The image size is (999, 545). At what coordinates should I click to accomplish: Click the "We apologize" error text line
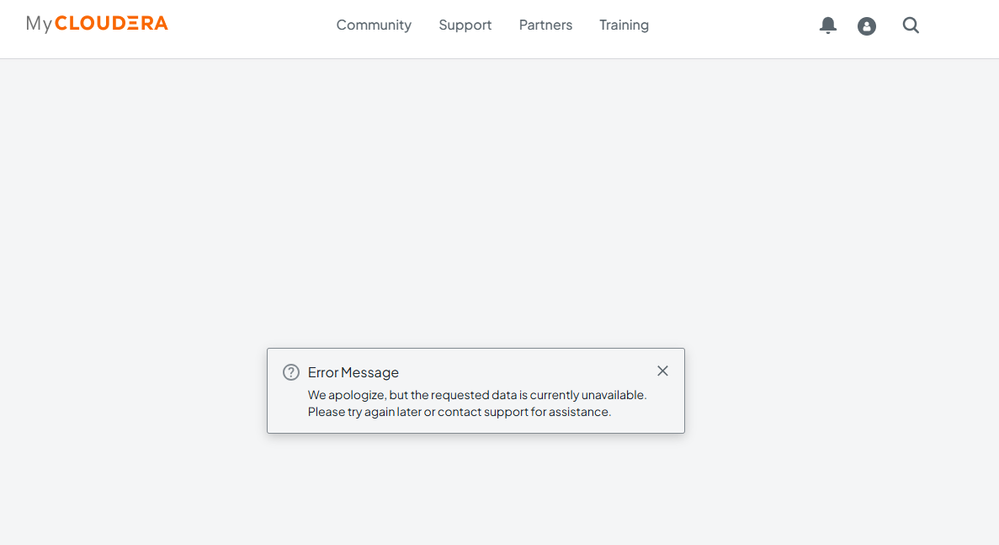tap(477, 395)
